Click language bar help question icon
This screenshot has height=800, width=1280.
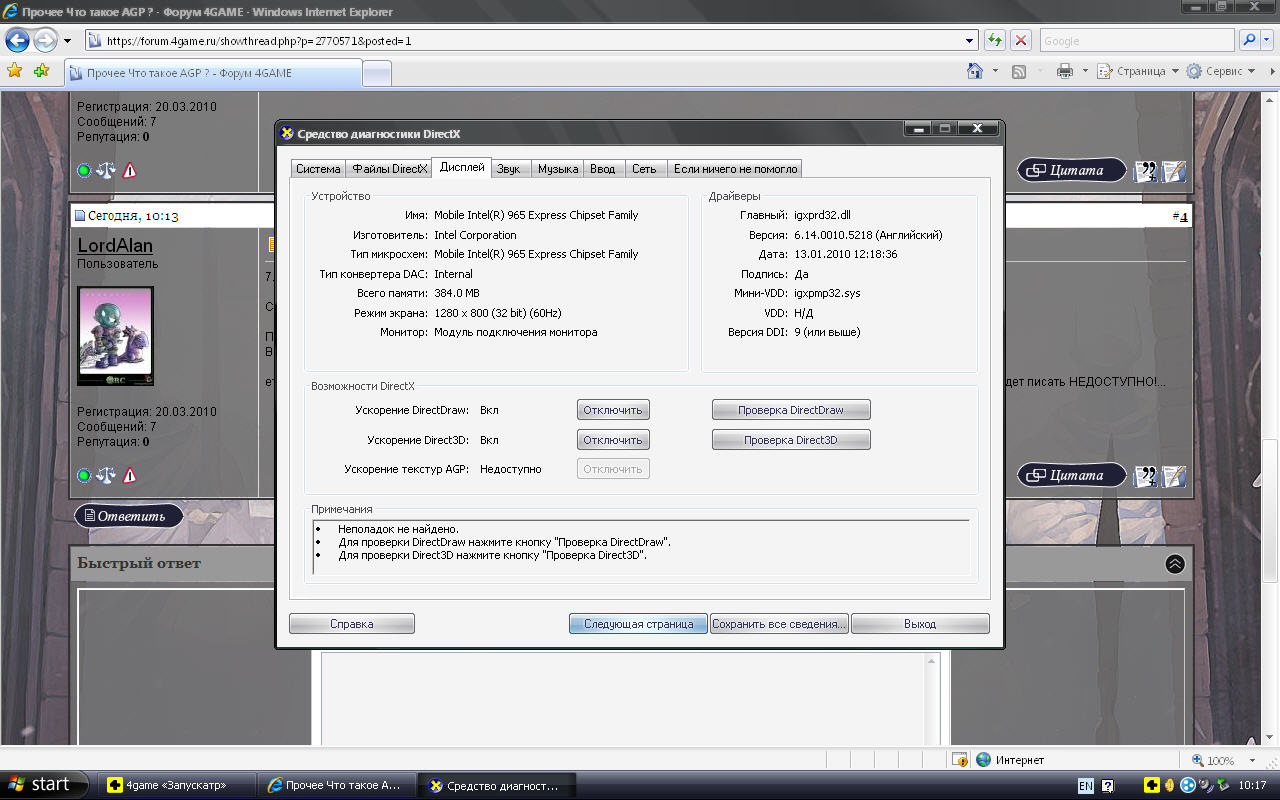(1108, 786)
